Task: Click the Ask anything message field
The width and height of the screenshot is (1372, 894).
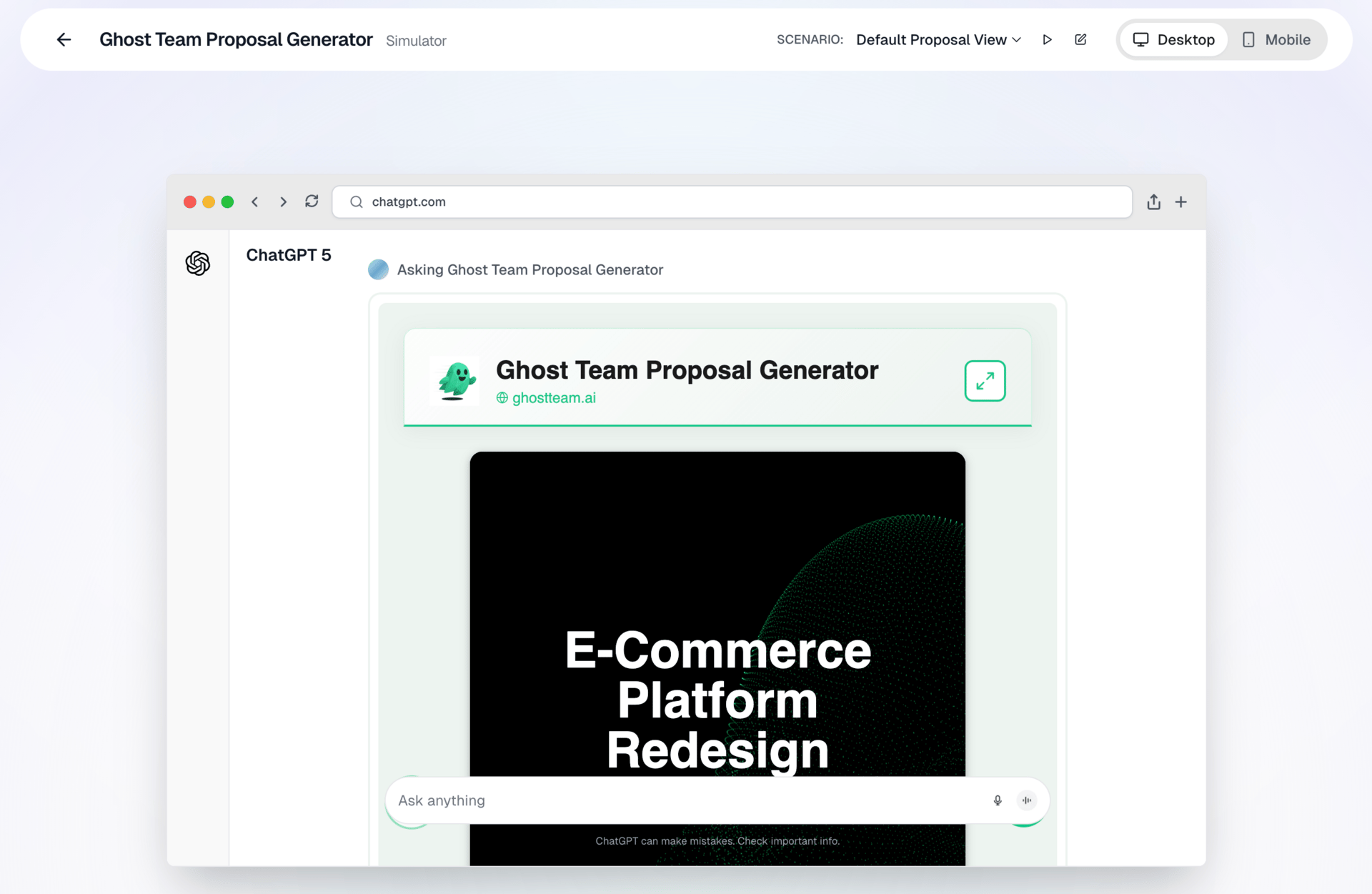Action: [x=686, y=800]
